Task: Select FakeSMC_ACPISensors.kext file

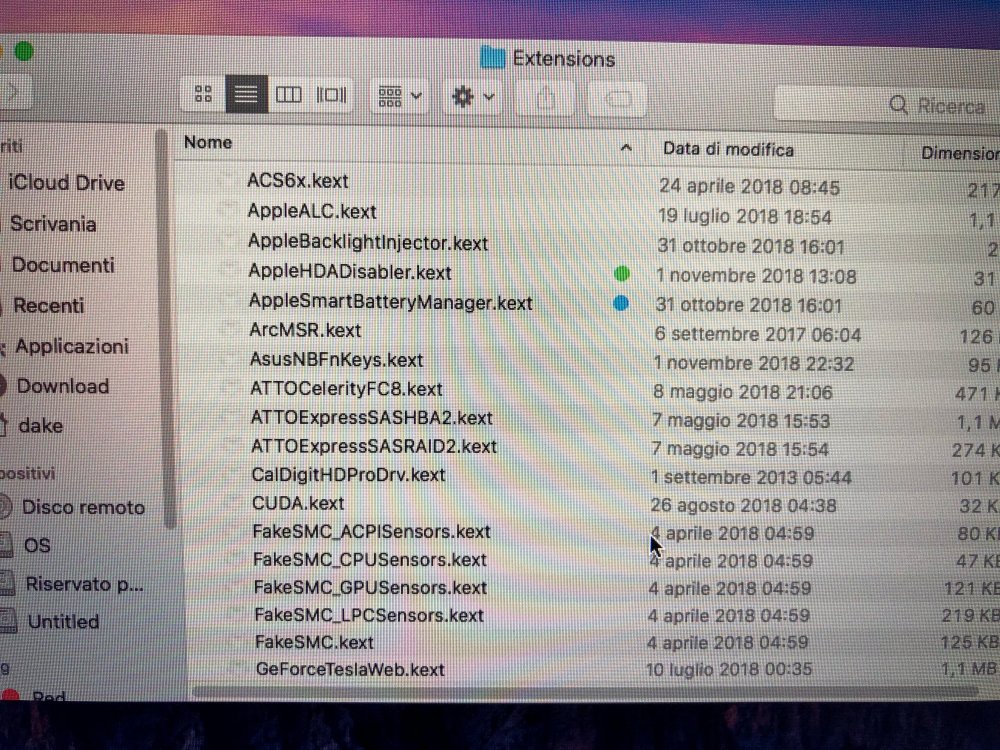Action: (x=371, y=531)
